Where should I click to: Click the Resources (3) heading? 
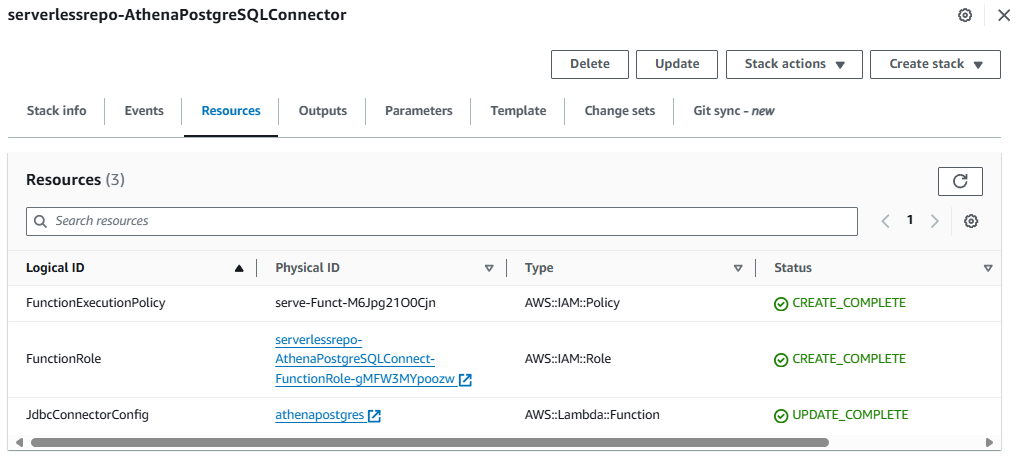75,180
